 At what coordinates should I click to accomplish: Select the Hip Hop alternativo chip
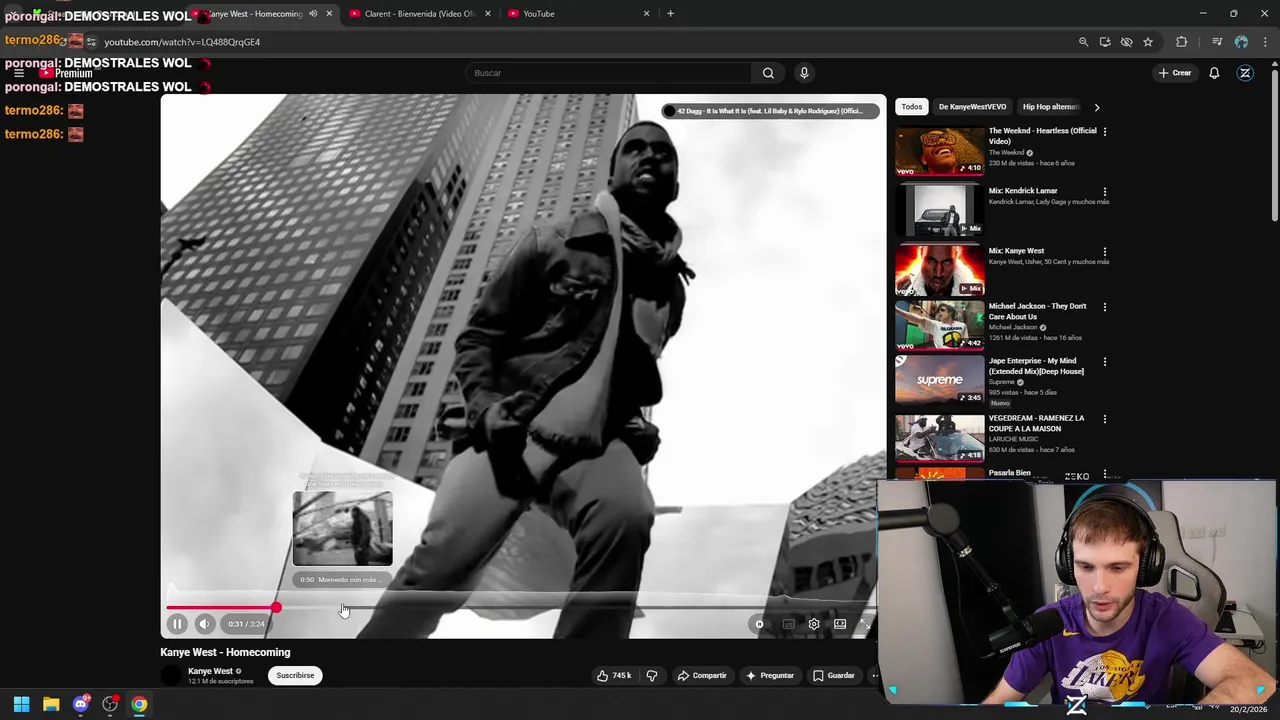coord(1050,107)
